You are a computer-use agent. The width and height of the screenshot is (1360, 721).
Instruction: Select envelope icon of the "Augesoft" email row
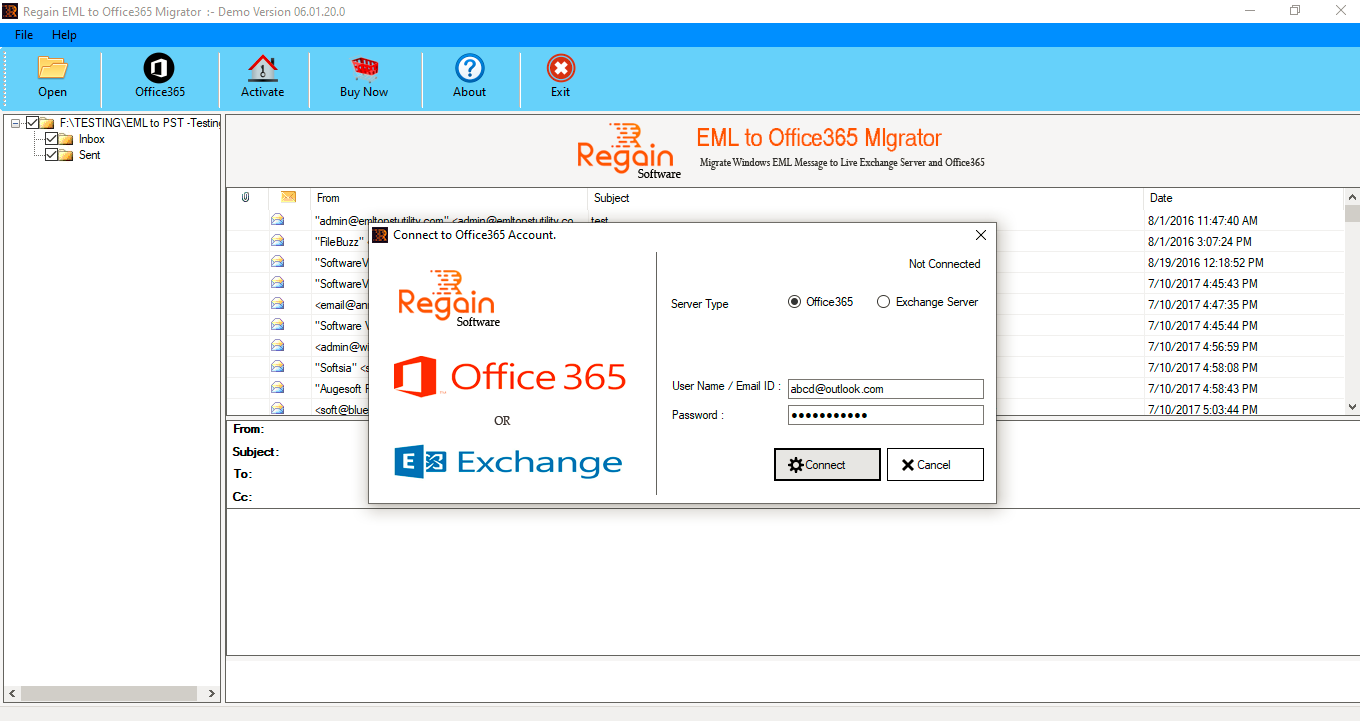[x=277, y=388]
